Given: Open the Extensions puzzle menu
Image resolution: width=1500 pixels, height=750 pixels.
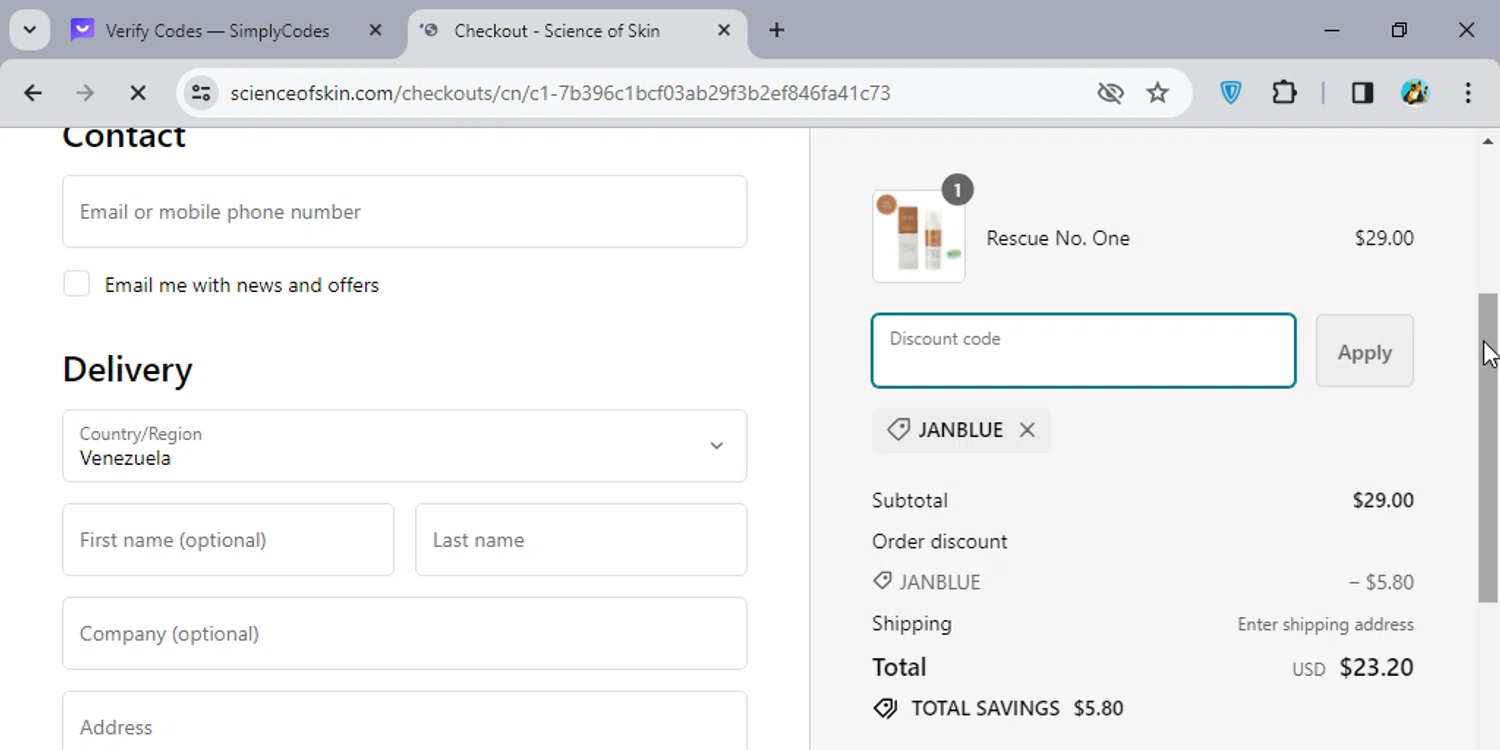Looking at the screenshot, I should pyautogui.click(x=1284, y=93).
